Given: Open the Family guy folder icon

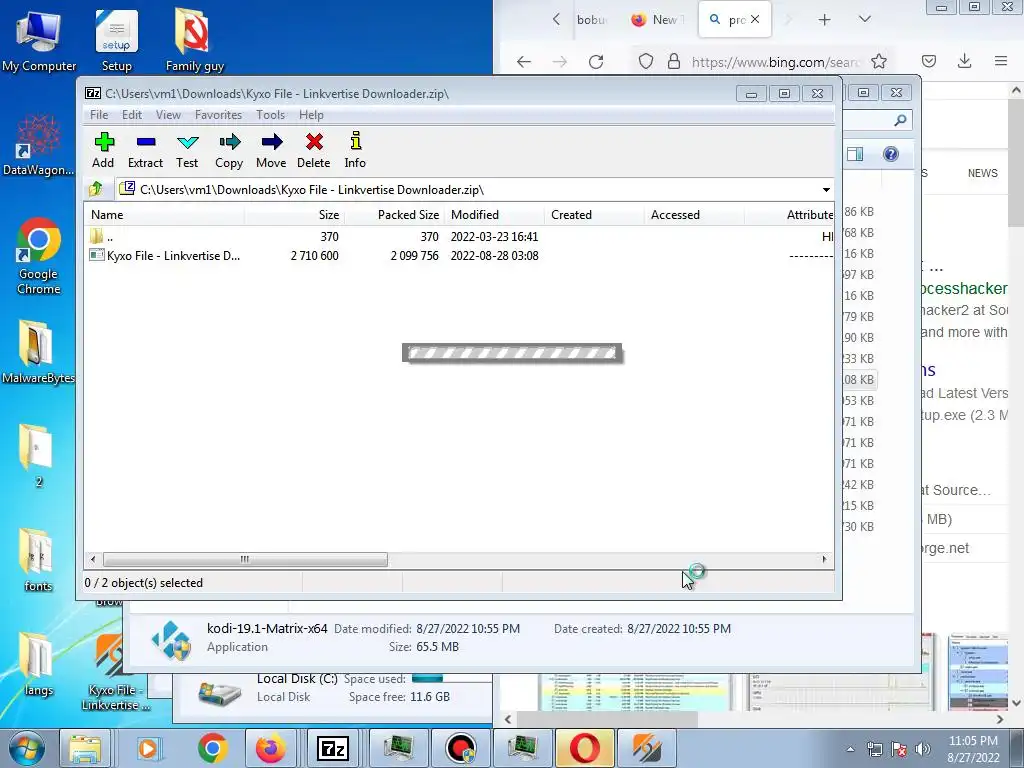Looking at the screenshot, I should click(194, 40).
